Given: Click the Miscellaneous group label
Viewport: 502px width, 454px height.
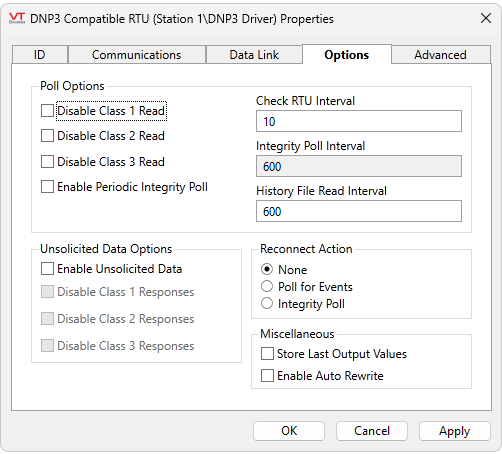Looking at the screenshot, I should 297,334.
